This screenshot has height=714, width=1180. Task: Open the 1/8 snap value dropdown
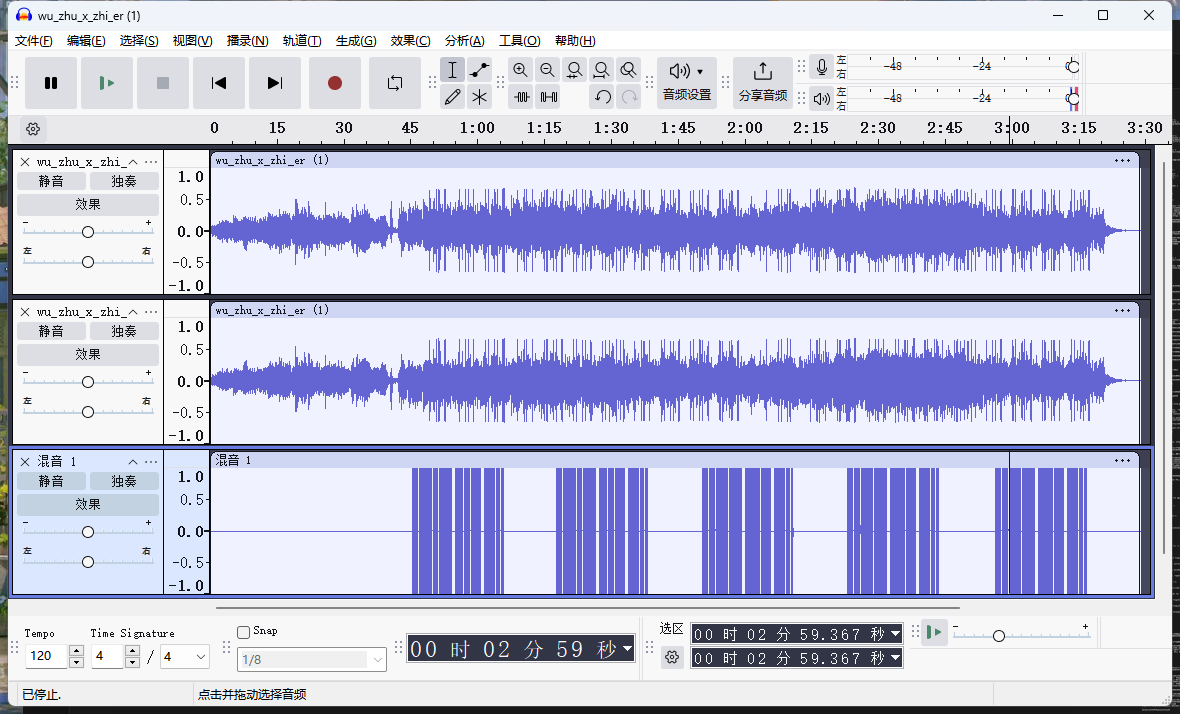(377, 659)
